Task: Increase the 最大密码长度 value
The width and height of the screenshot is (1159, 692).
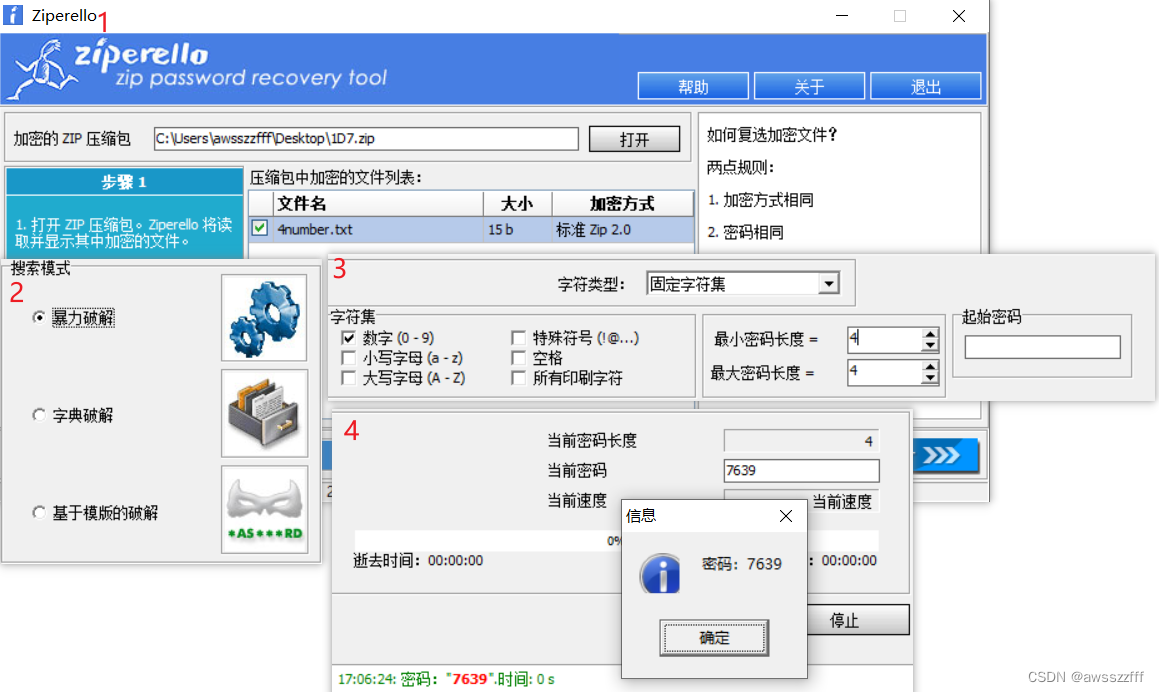Action: point(930,366)
